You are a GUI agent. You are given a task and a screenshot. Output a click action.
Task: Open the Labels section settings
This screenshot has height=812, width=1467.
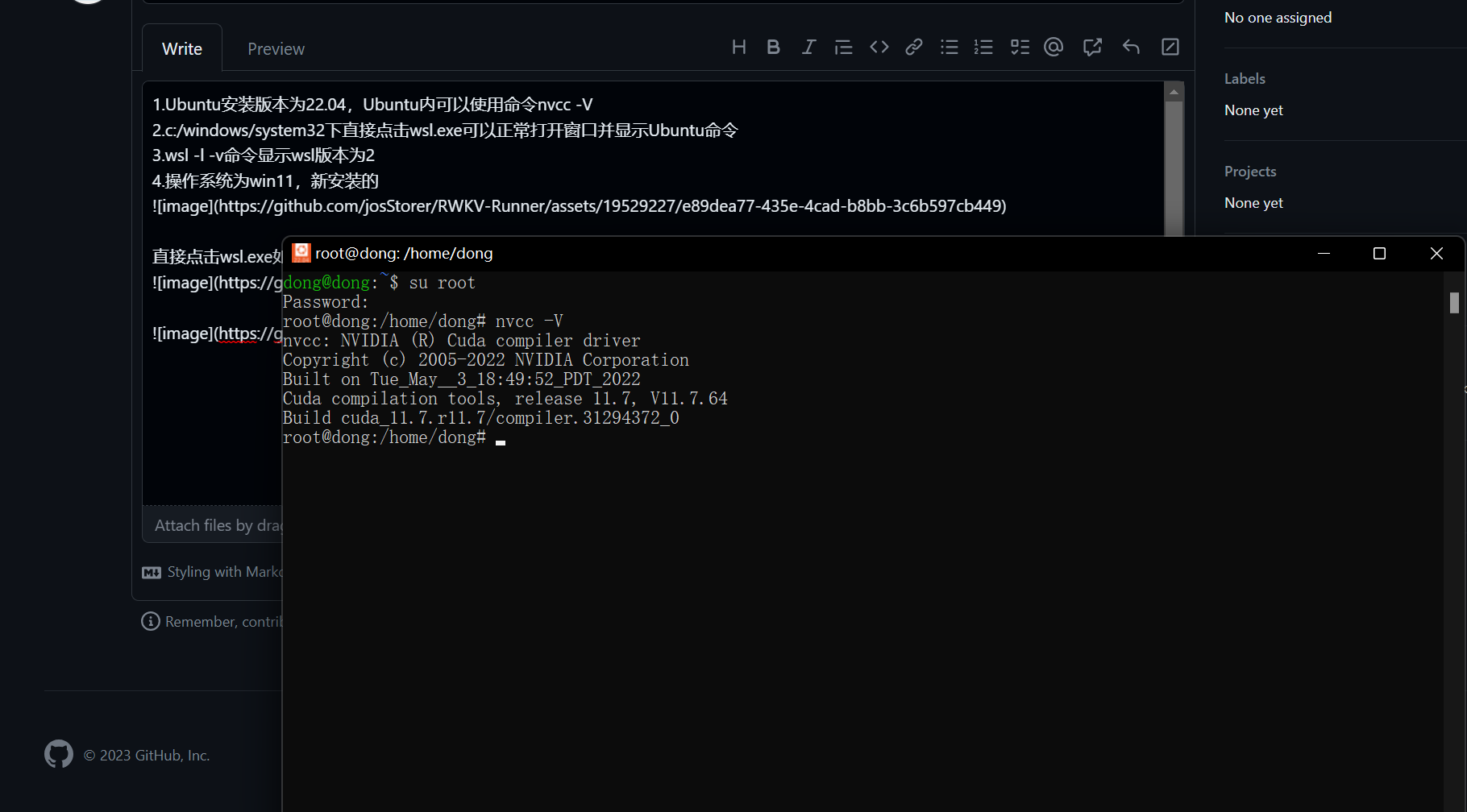[1244, 78]
